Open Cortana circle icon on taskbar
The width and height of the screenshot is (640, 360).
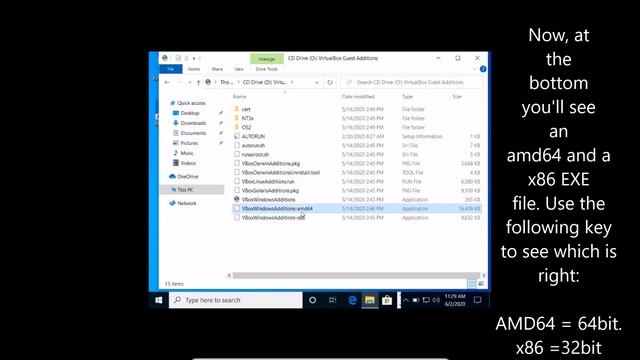click(x=313, y=300)
